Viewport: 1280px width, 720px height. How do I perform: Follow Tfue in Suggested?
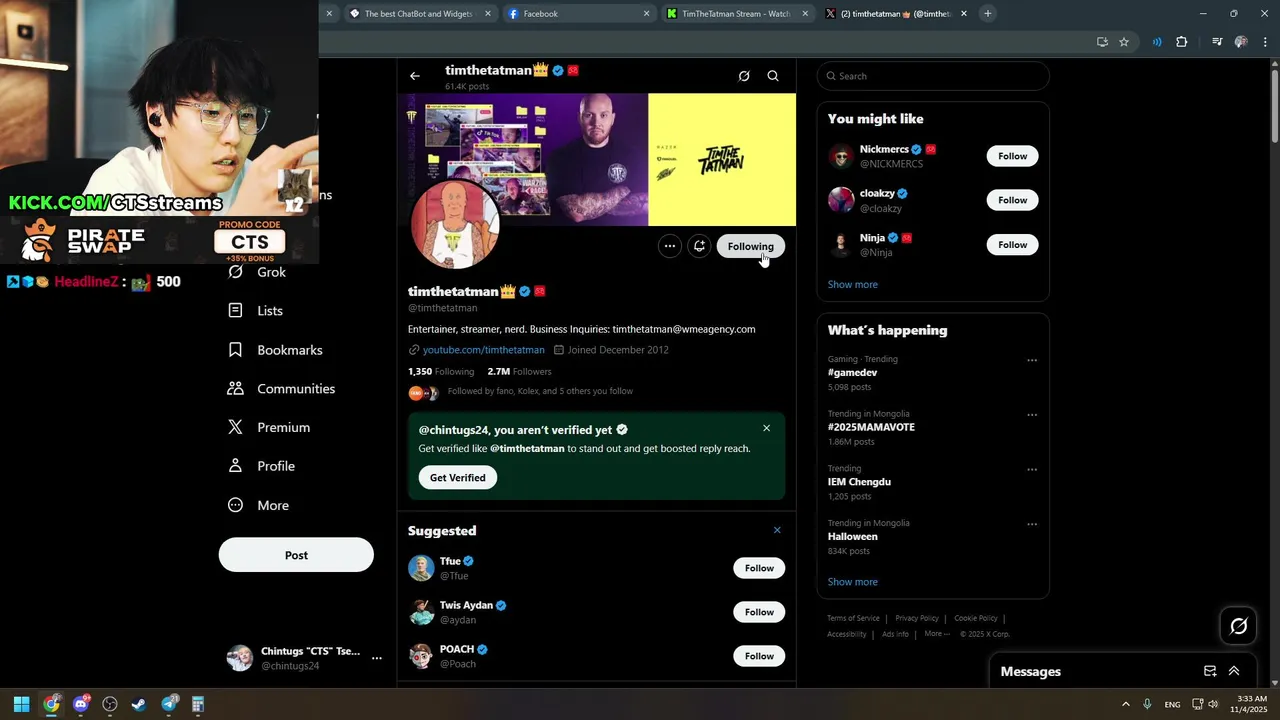759,568
